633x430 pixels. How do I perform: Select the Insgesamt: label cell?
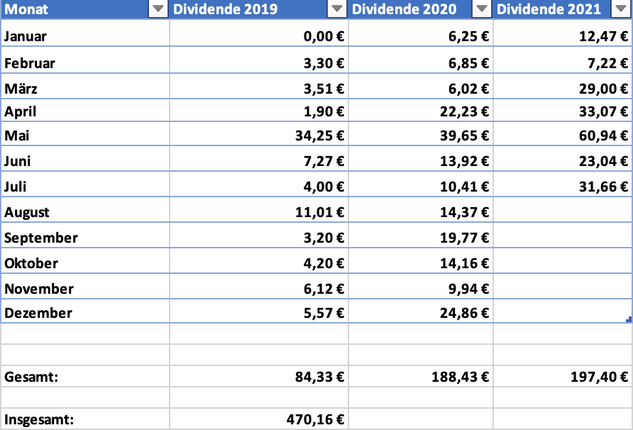point(85,419)
